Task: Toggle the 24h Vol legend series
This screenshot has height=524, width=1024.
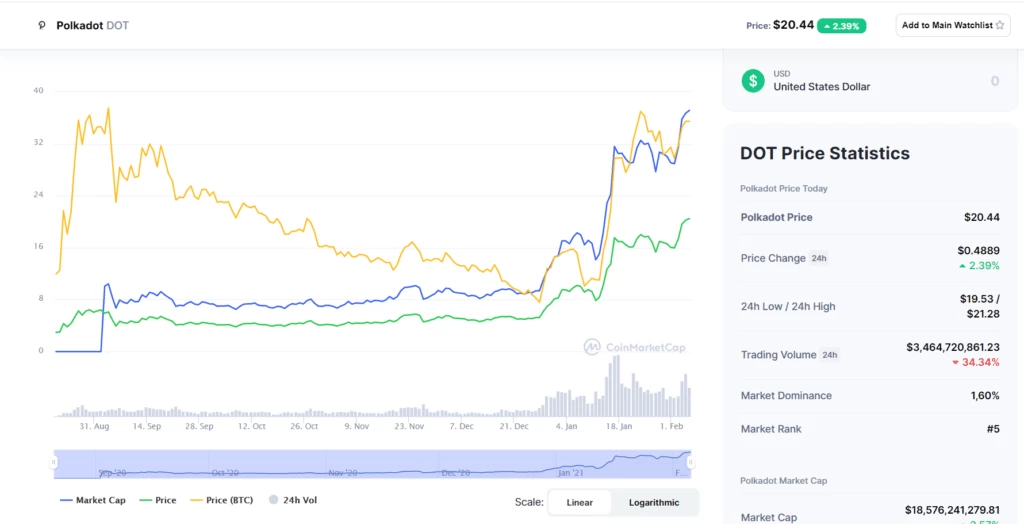Action: click(293, 500)
